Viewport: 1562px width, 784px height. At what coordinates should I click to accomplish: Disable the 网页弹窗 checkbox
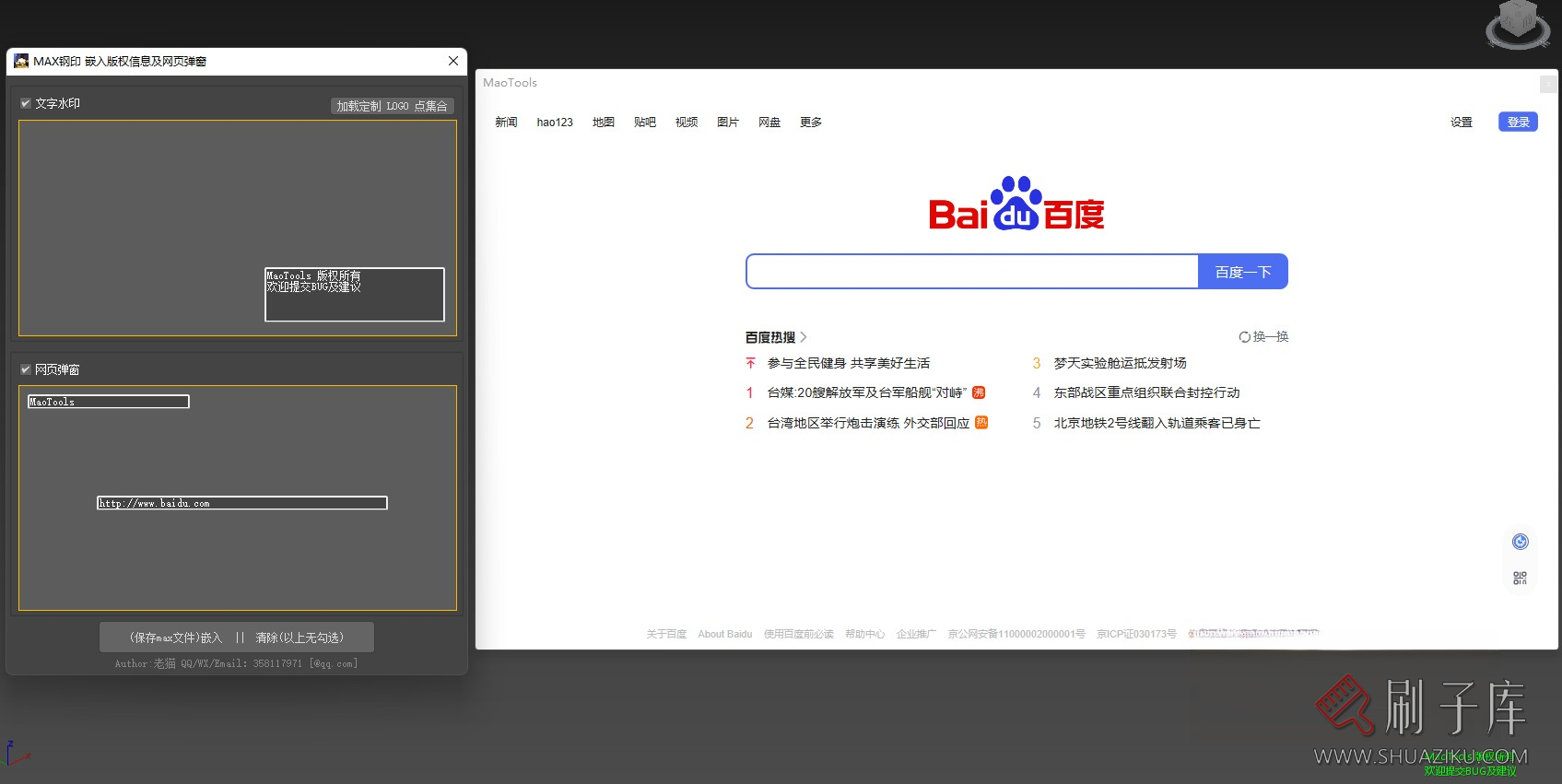point(26,369)
